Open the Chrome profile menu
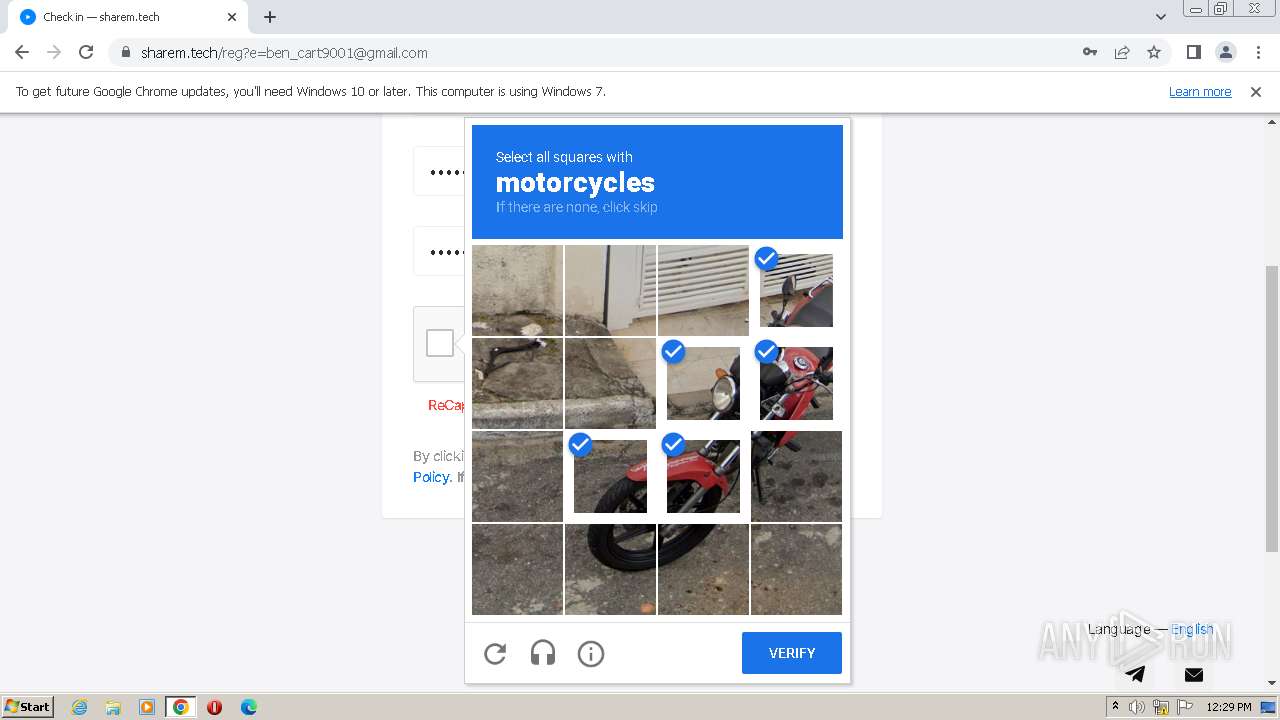Image resolution: width=1280 pixels, height=720 pixels. click(1226, 52)
